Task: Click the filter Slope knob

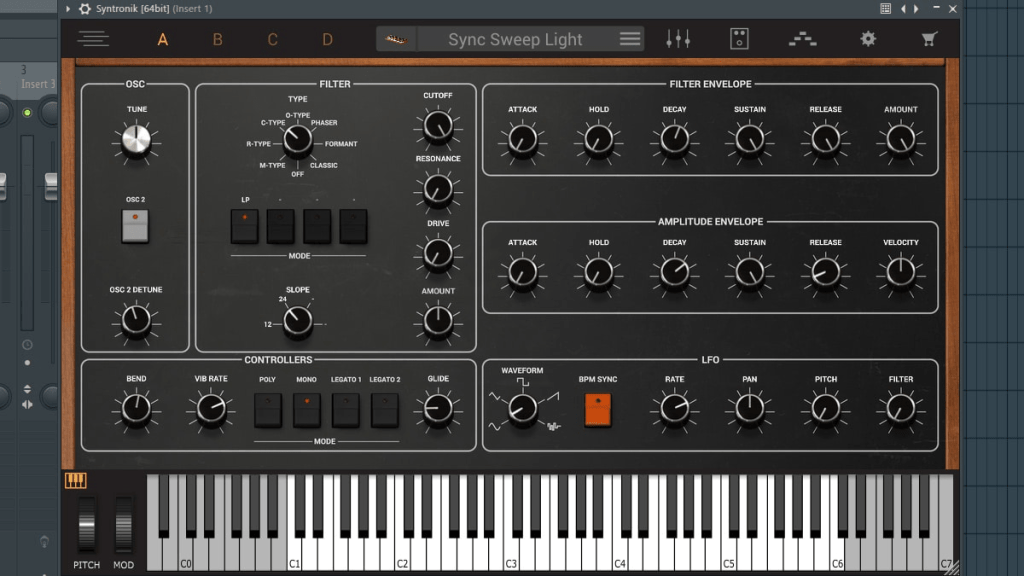Action: (297, 321)
